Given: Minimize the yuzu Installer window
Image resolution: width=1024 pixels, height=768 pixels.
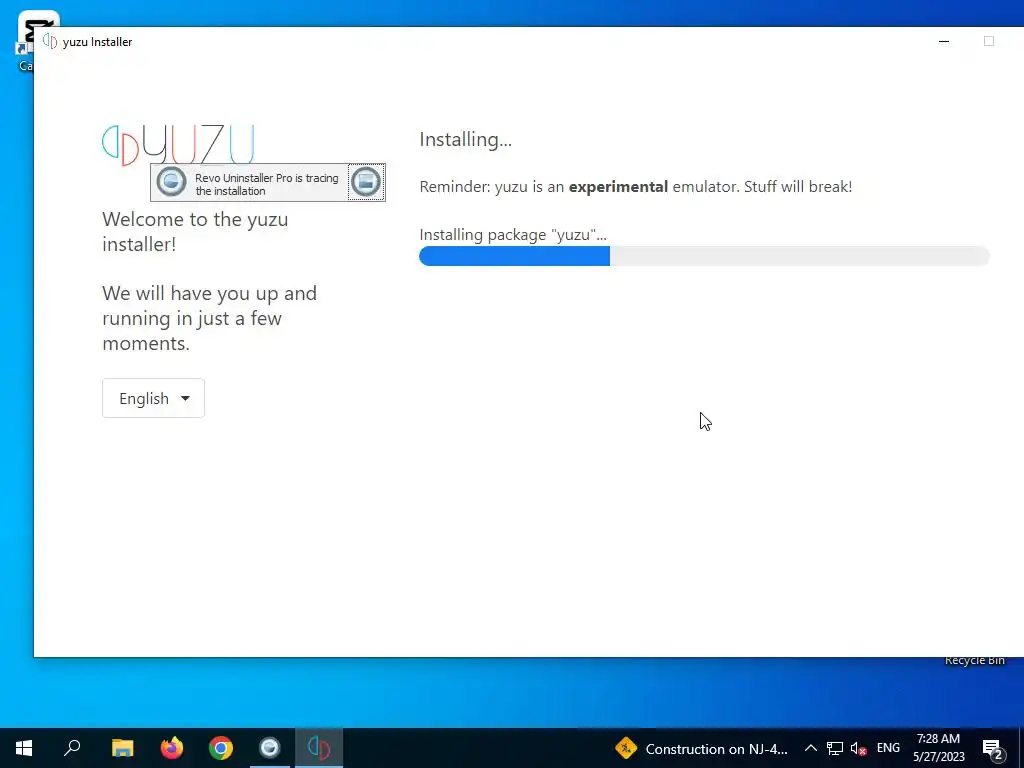Looking at the screenshot, I should tap(944, 41).
